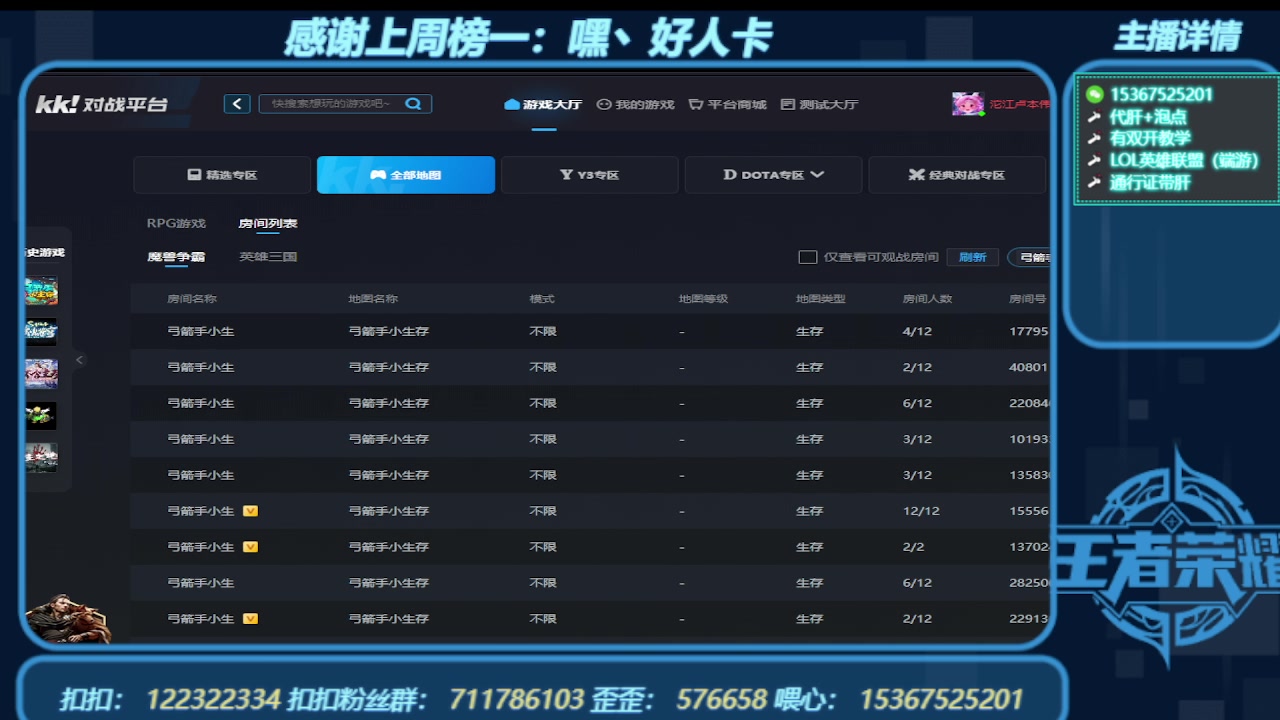Click room number 40801
Image resolution: width=1280 pixels, height=720 pixels.
click(1029, 367)
